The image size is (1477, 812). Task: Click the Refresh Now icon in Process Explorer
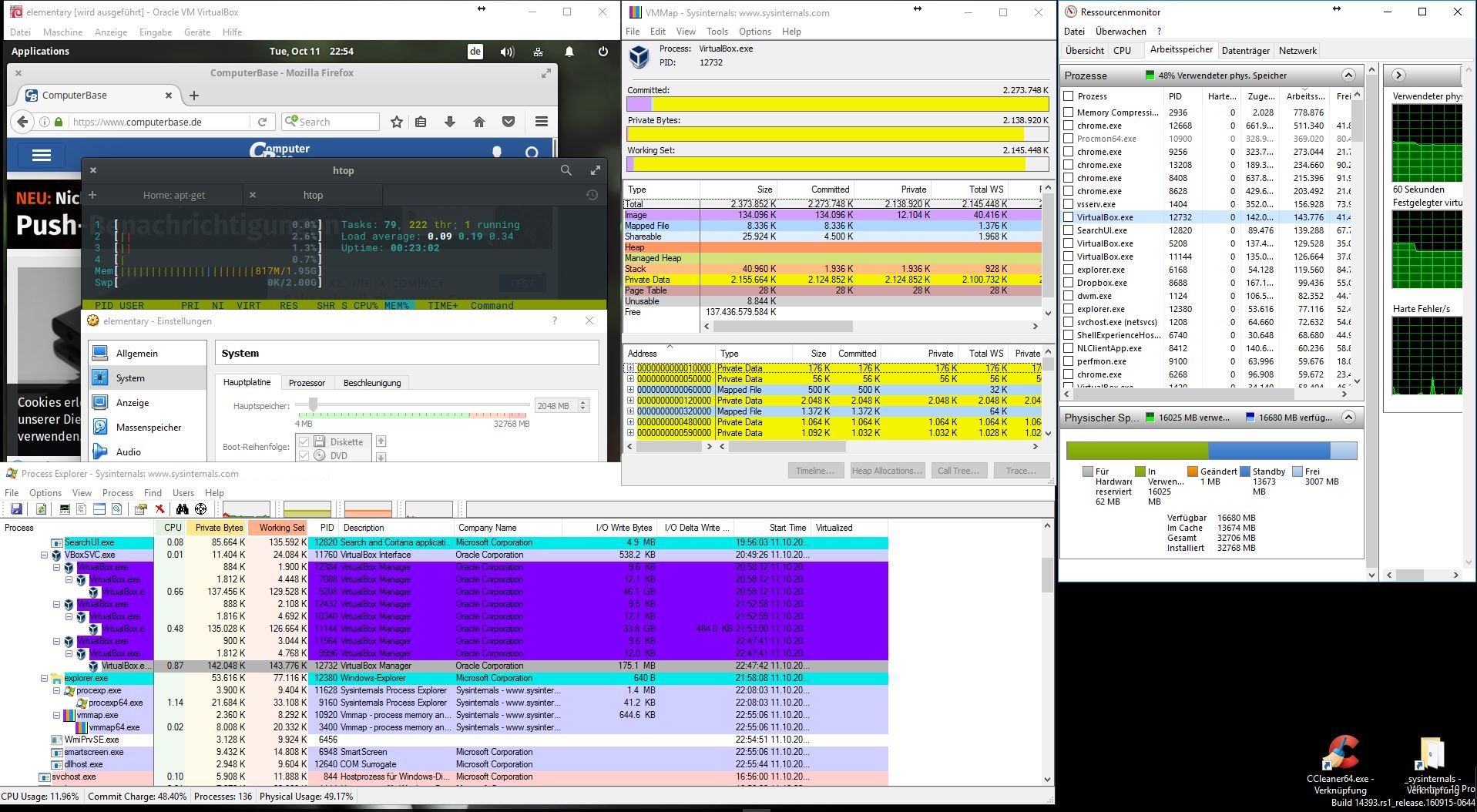click(42, 509)
